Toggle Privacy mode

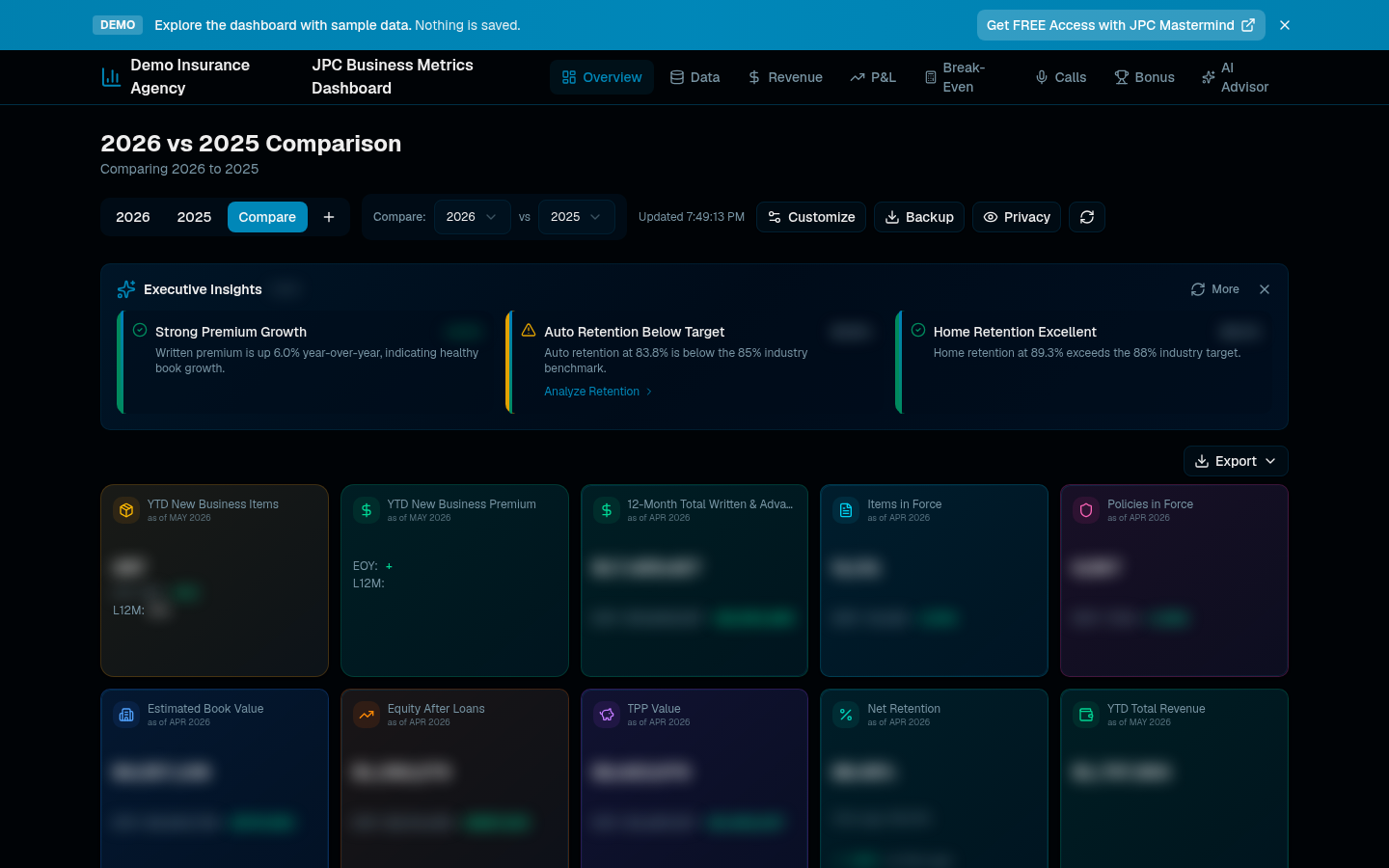[1017, 217]
